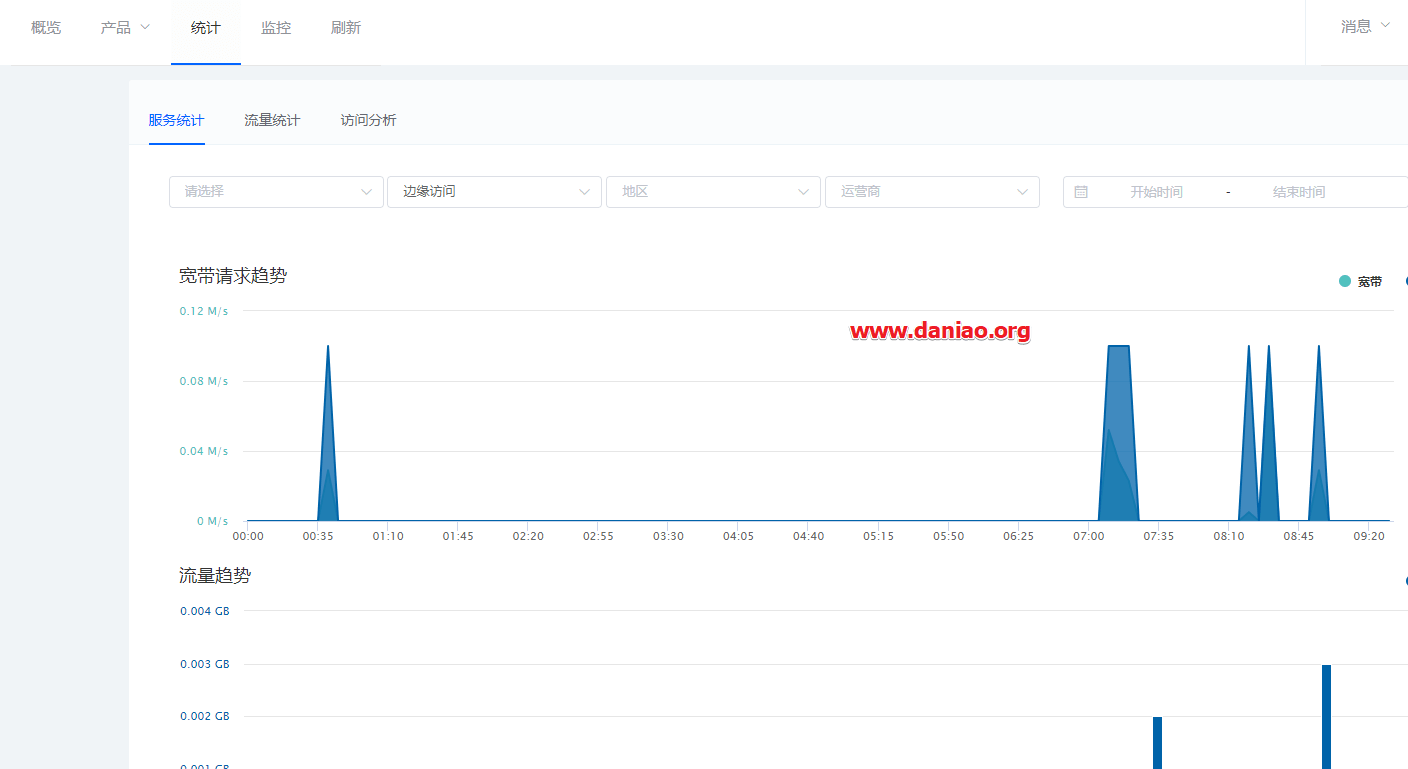
Task: Click the 0.003 GB axis label
Action: pos(205,664)
